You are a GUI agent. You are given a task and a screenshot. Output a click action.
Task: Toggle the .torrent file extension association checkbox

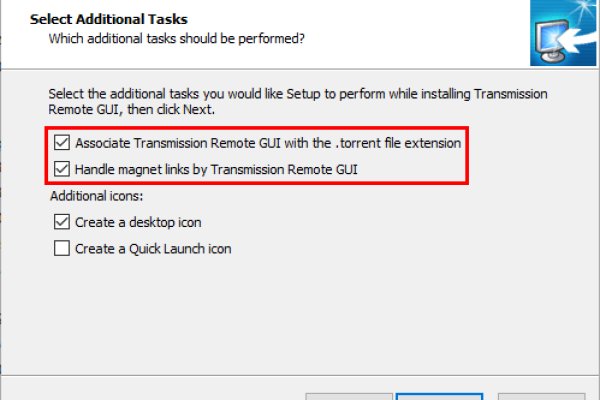[x=61, y=143]
